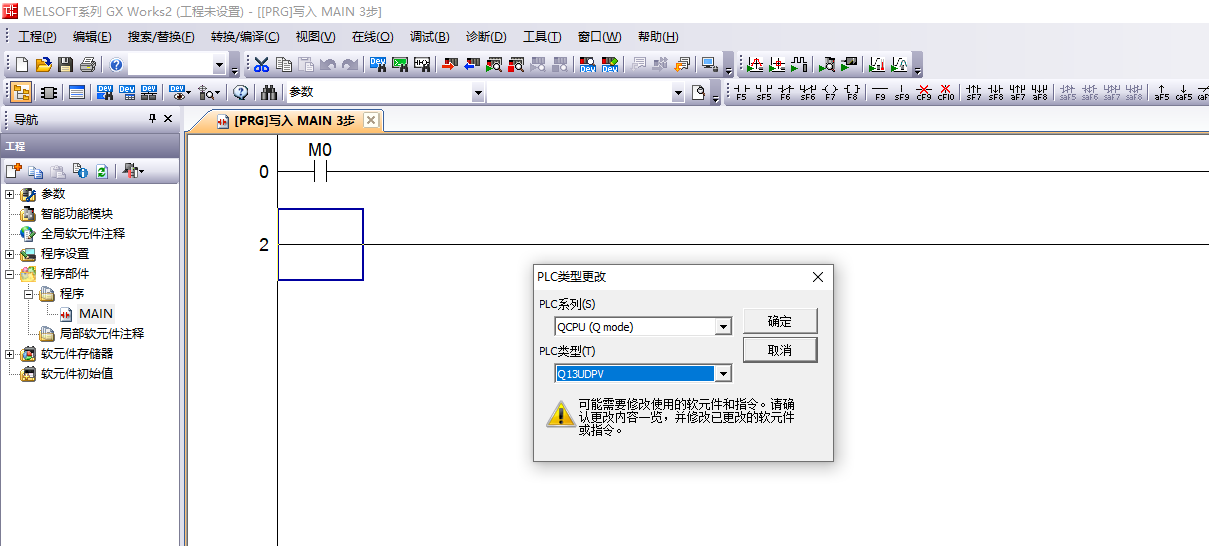
Task: Open the 在线(O) menu
Action: tap(372, 37)
